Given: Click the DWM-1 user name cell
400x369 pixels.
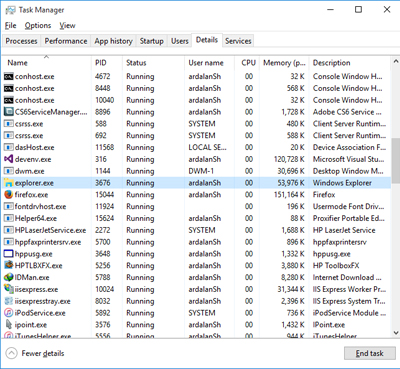Looking at the screenshot, I should pos(201,171).
